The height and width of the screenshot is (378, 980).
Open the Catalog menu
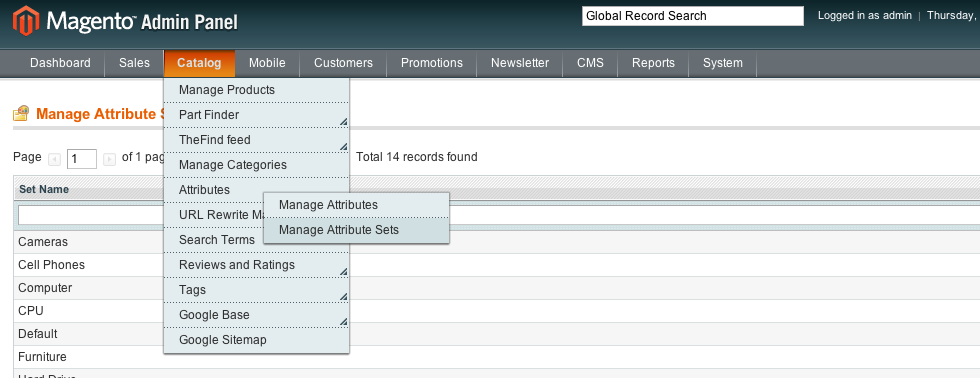pos(199,63)
